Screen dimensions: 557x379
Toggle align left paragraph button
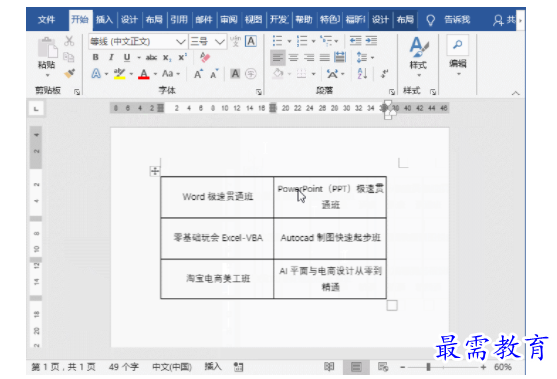278,58
